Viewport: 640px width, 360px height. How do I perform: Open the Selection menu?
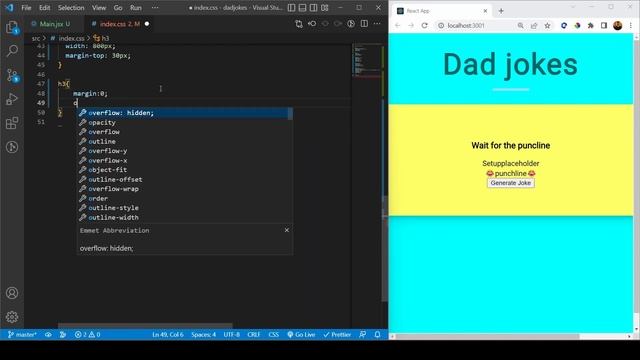(x=71, y=8)
